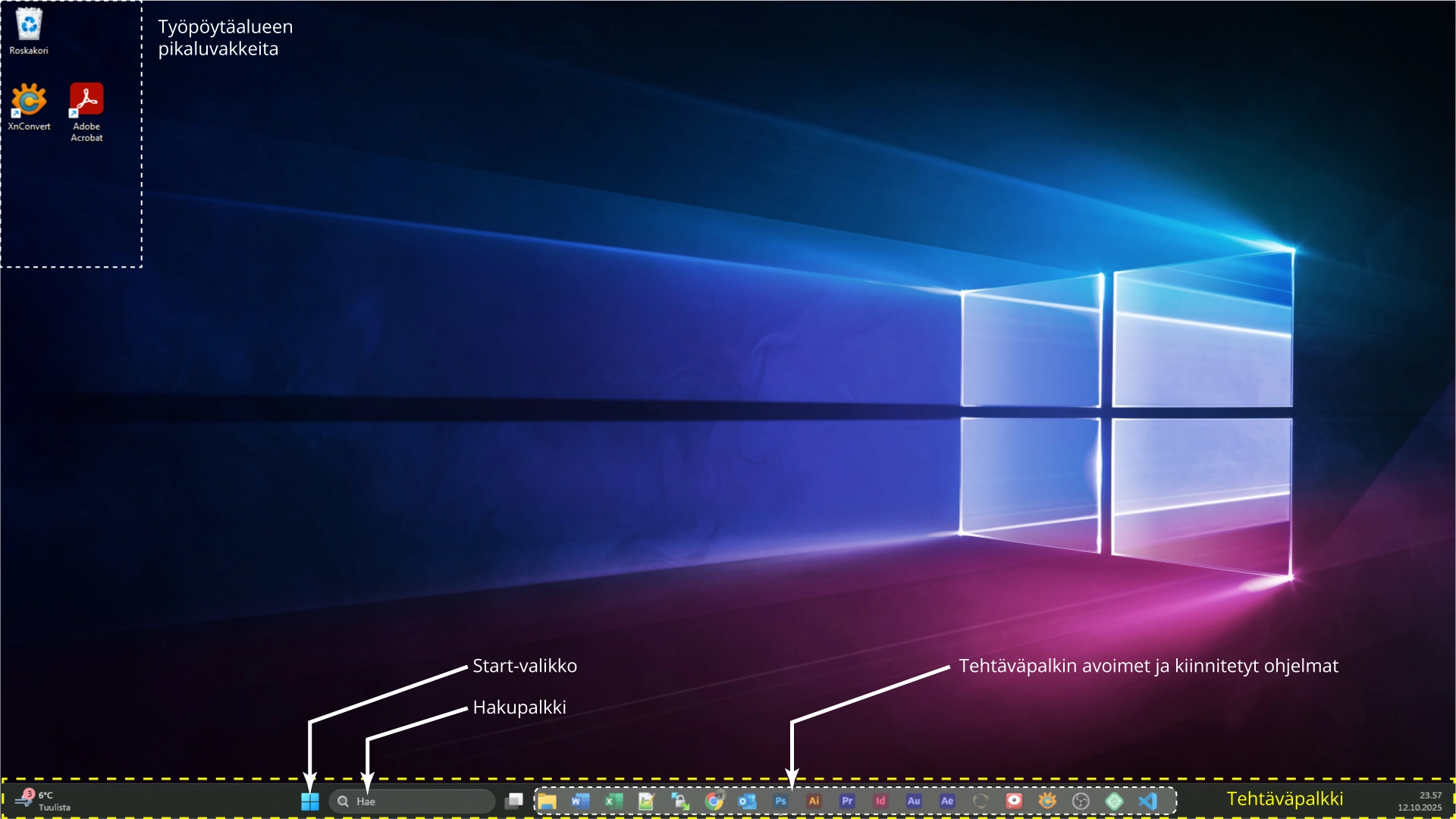Launch Adobe Photoshop from the taskbar
Image resolution: width=1456 pixels, height=819 pixels.
(x=780, y=801)
